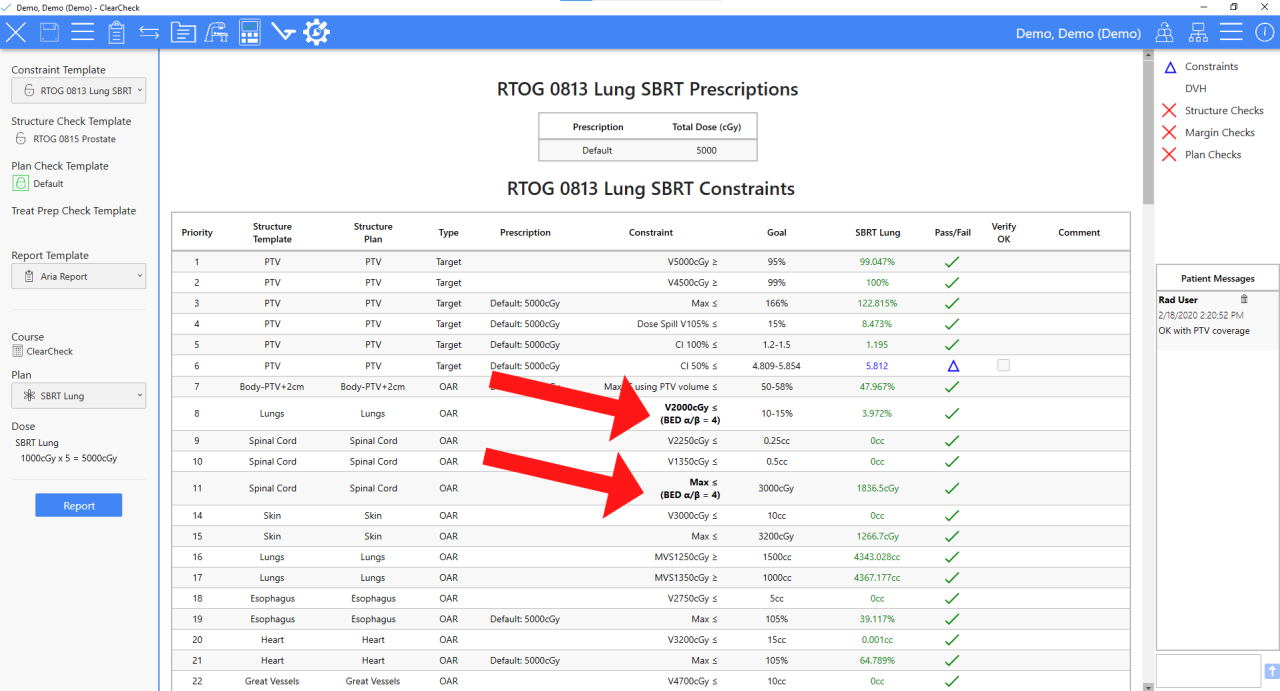Select the calculator checkmark toolbar icon
1280x691 pixels.
pos(249,32)
